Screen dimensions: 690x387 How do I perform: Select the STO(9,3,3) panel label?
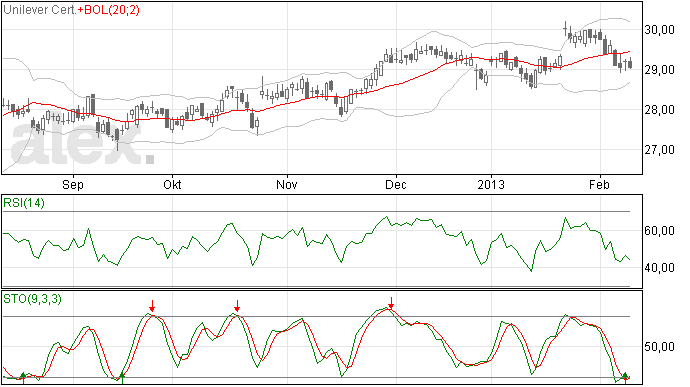pos(32,299)
